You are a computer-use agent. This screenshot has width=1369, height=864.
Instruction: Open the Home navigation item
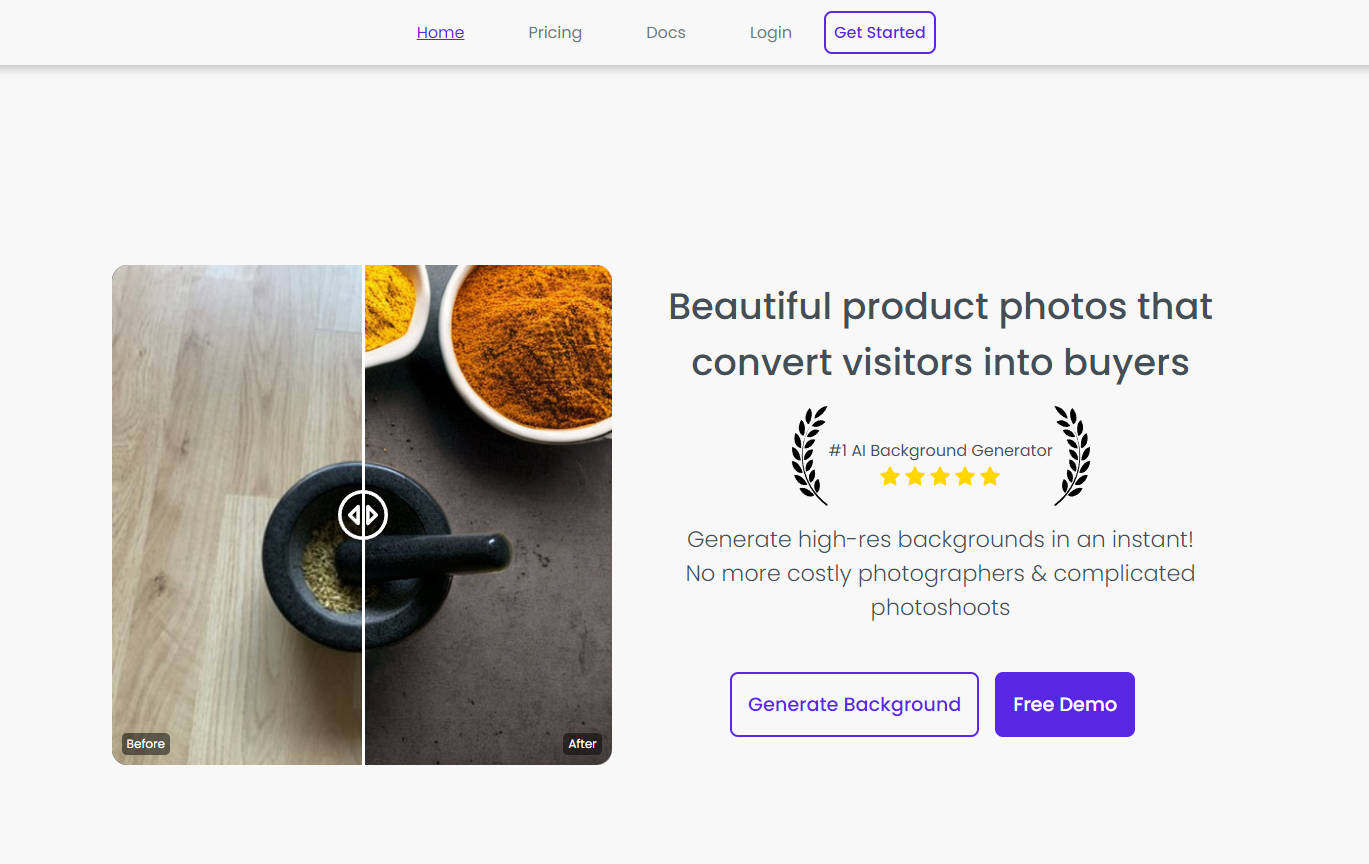pyautogui.click(x=440, y=32)
